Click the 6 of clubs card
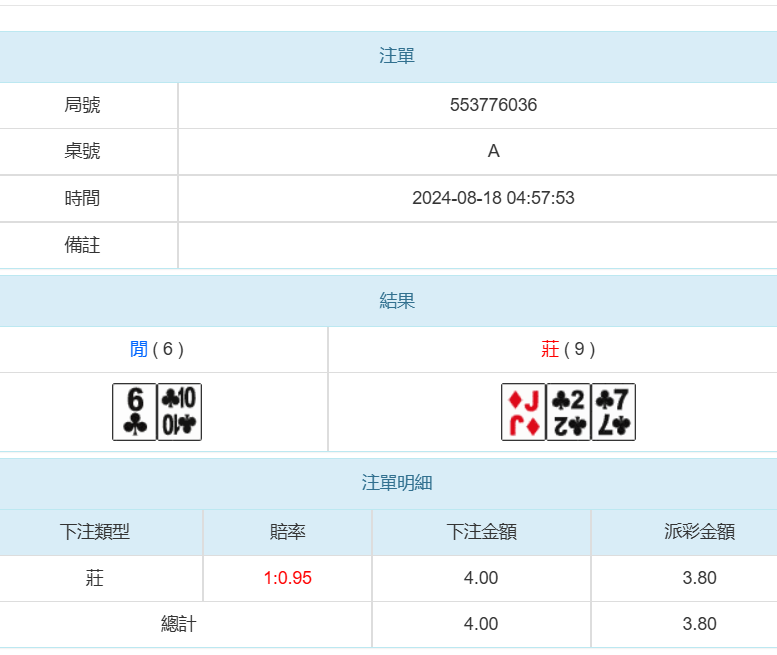This screenshot has width=777, height=655. 134,411
